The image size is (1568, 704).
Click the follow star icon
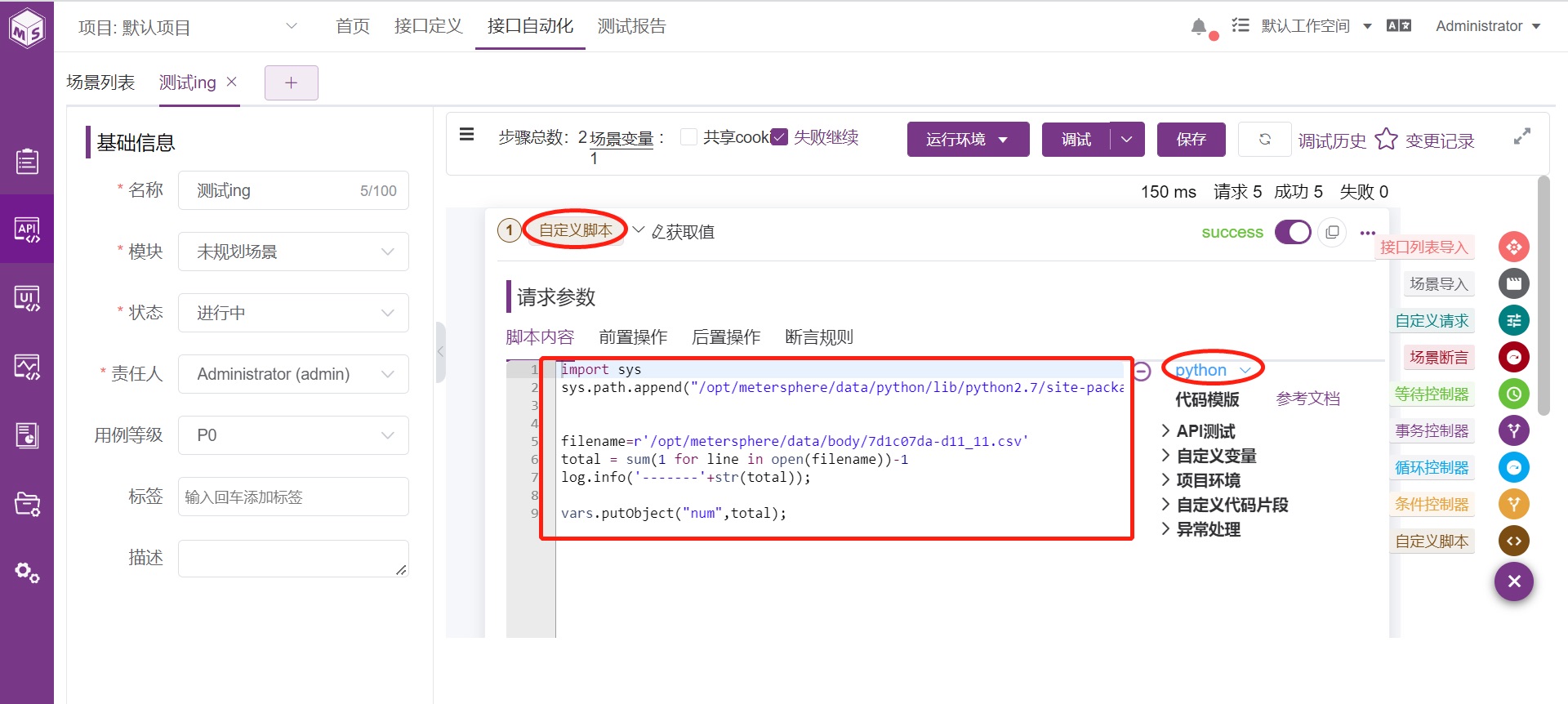click(1386, 139)
